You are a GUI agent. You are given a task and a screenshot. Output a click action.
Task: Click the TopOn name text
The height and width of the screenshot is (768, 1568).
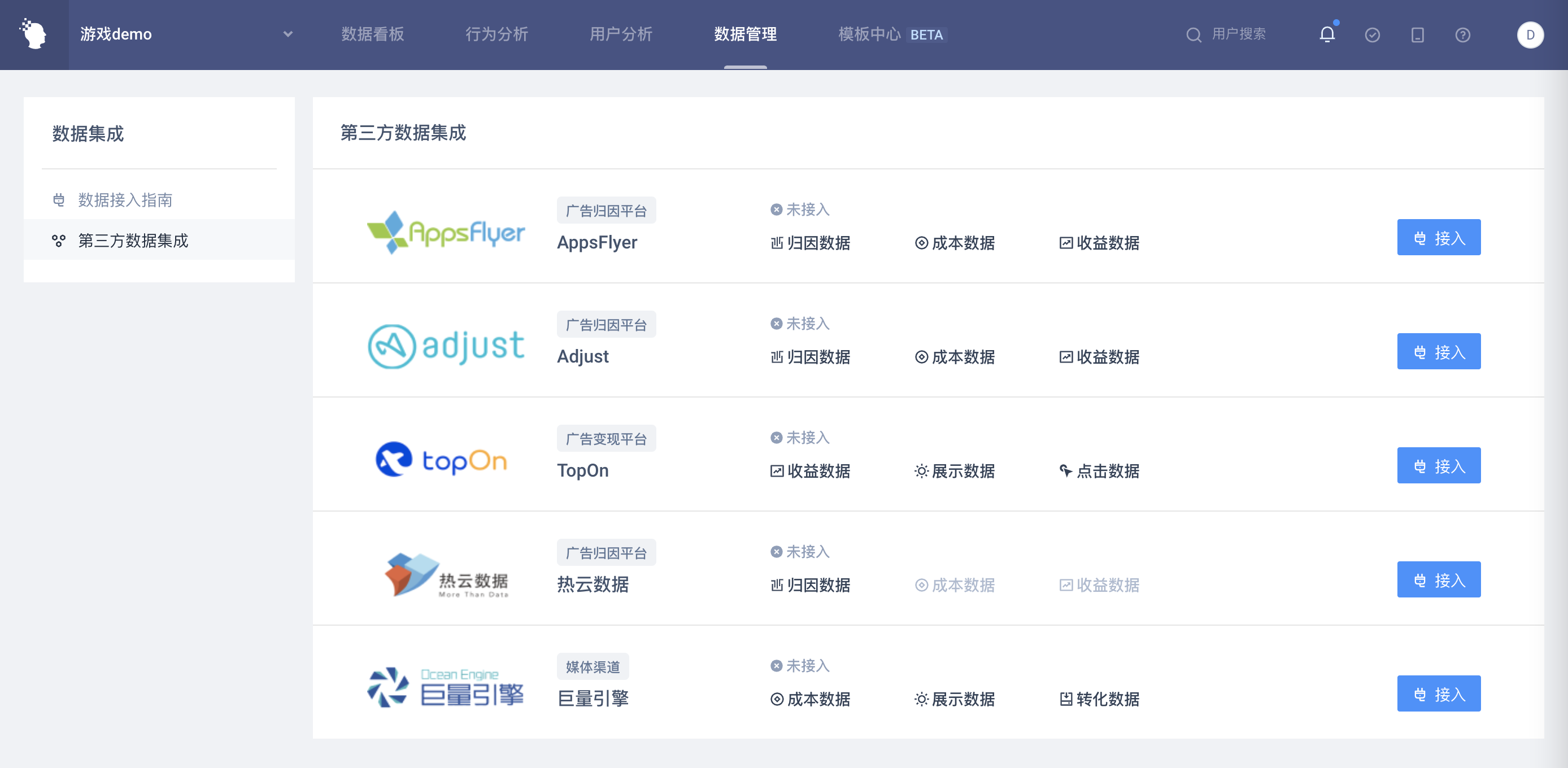(582, 470)
